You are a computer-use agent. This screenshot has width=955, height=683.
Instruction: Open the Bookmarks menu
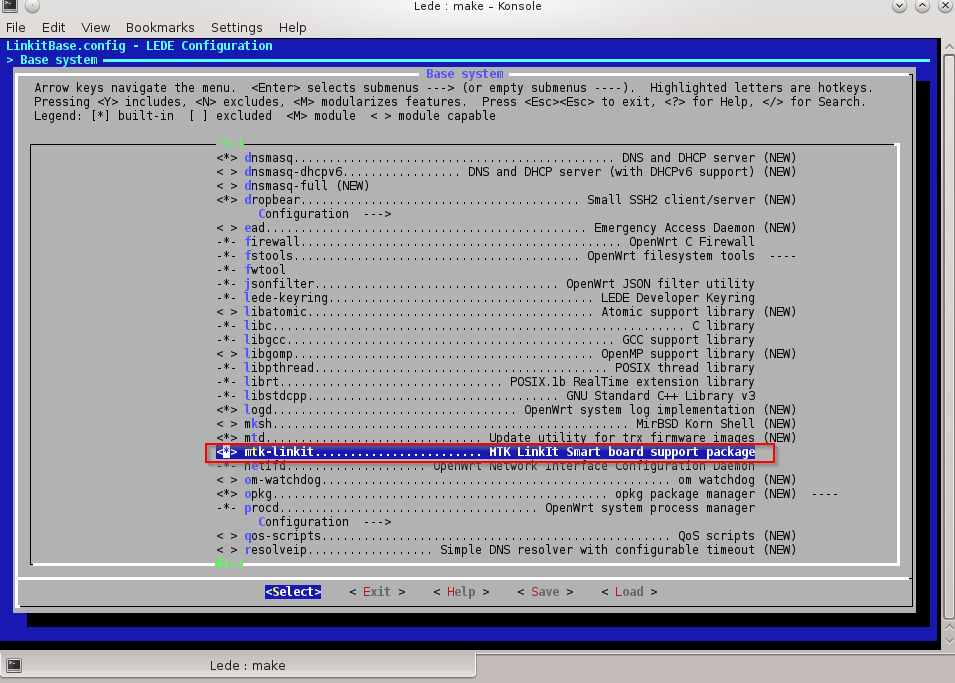click(x=153, y=27)
